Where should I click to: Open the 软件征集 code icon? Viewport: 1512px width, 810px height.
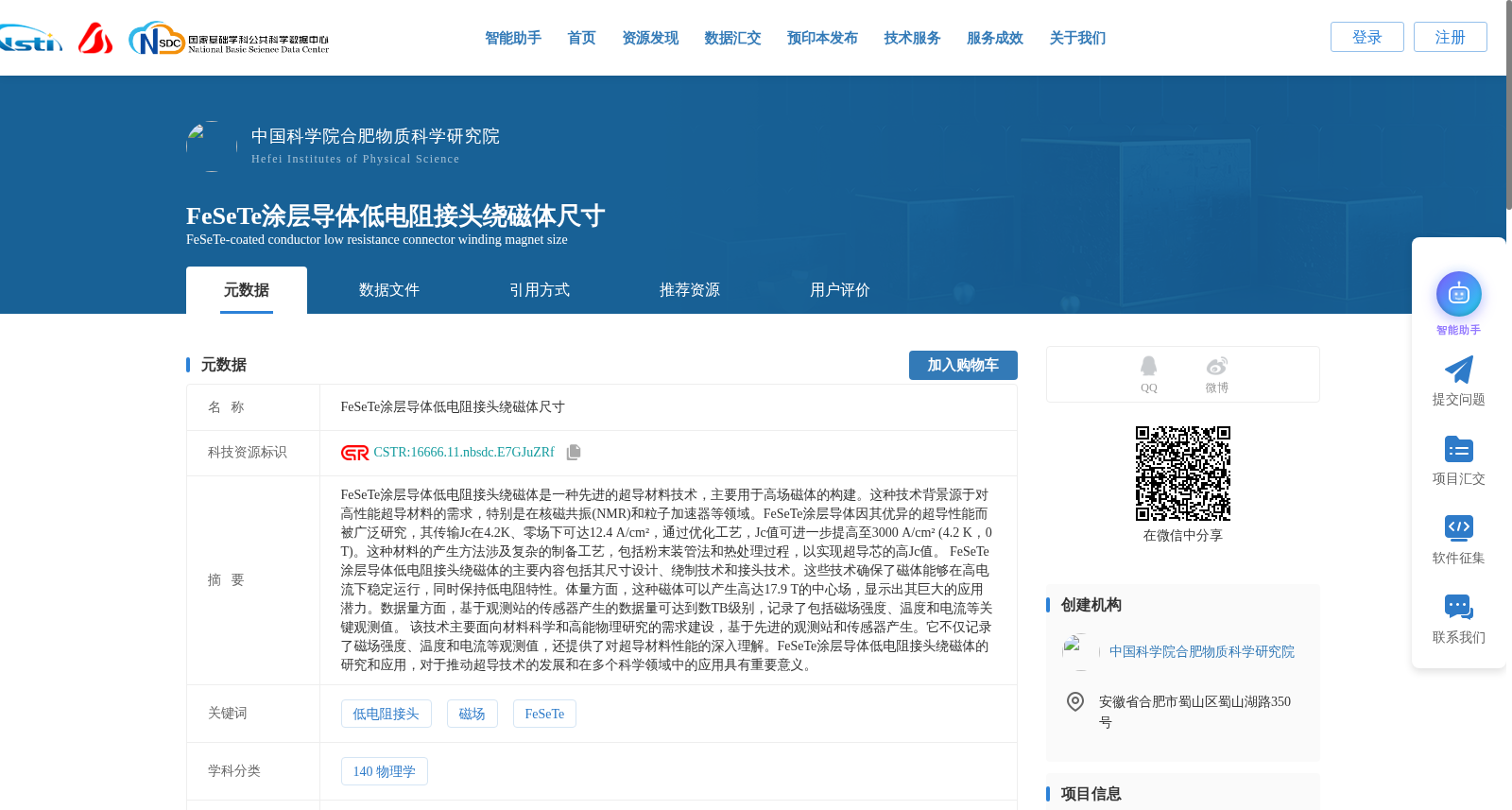click(x=1458, y=527)
